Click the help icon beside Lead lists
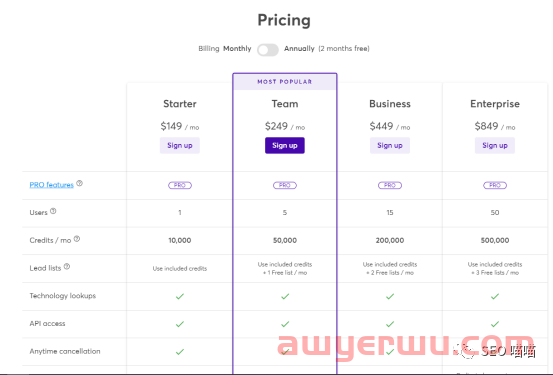 pyautogui.click(x=67, y=267)
